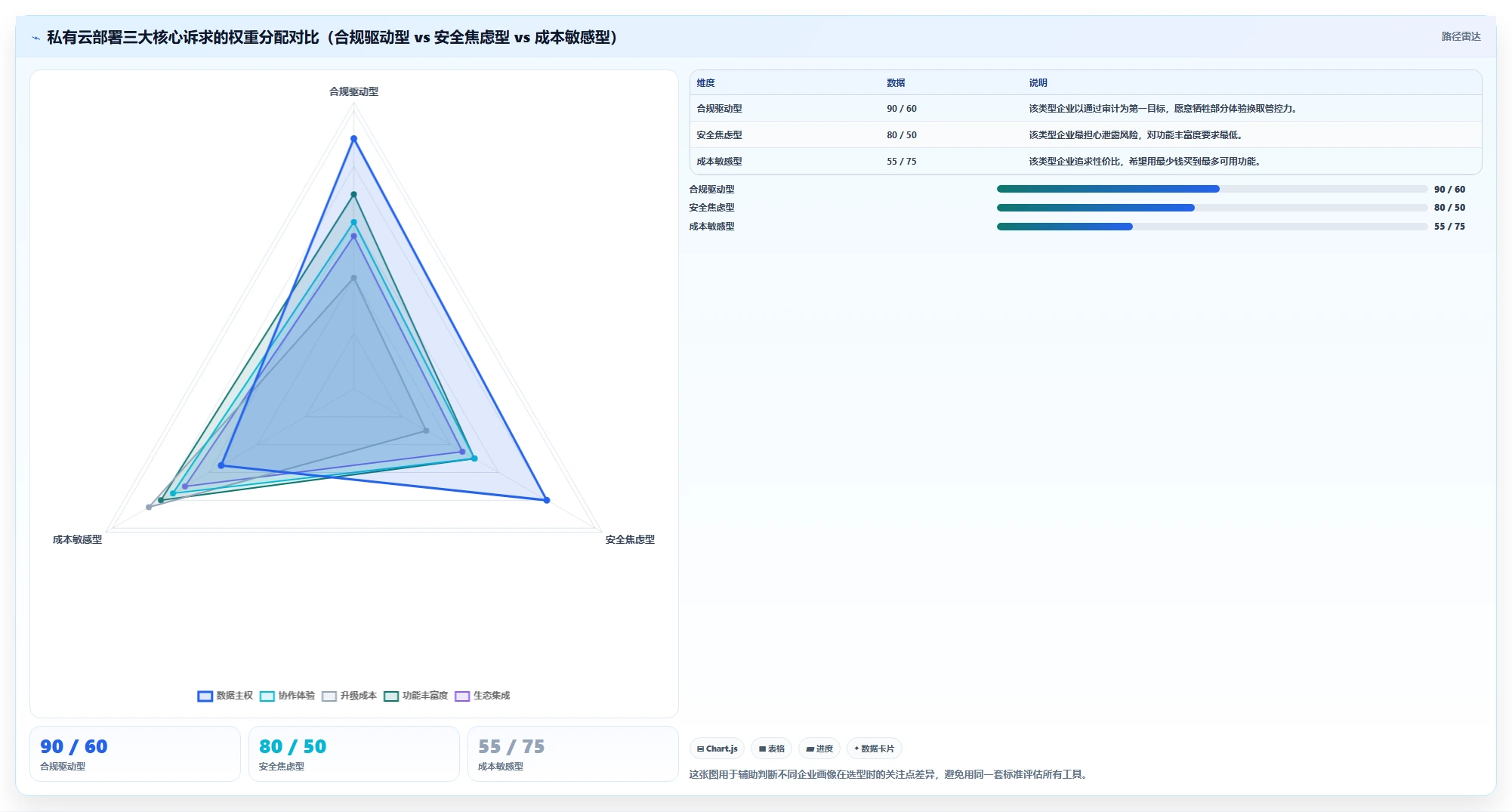
Task: Select the 90 / 60 合规驱动型 card
Action: (135, 754)
